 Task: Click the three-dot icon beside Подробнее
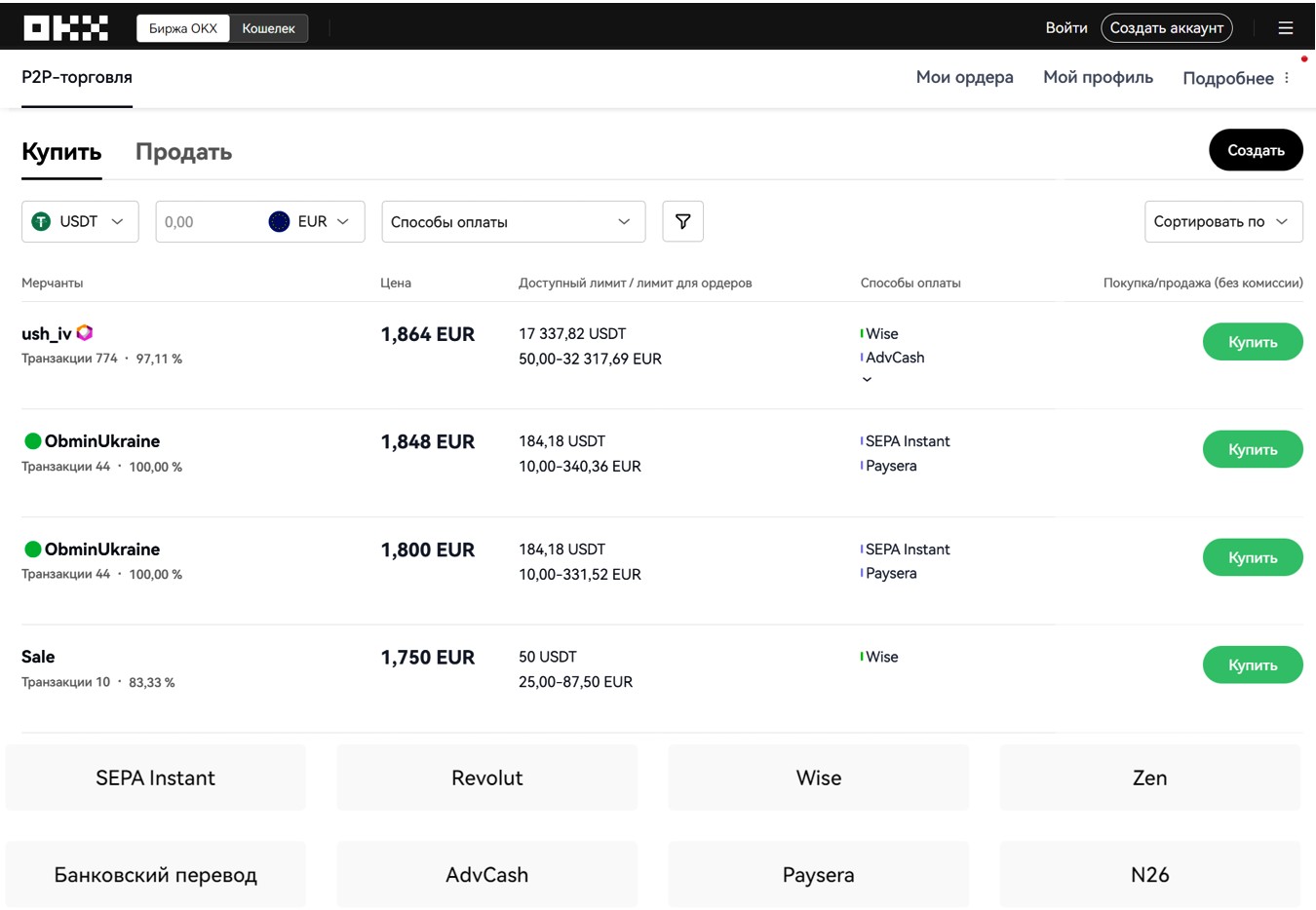coord(1287,77)
